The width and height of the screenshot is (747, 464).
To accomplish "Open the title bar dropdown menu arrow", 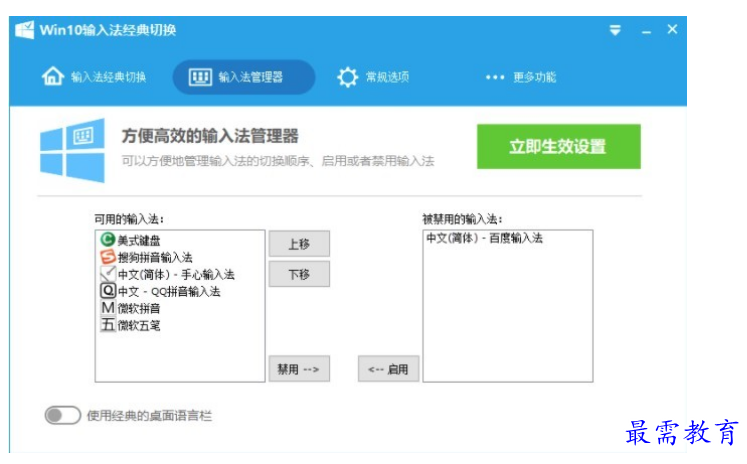I will click(615, 30).
